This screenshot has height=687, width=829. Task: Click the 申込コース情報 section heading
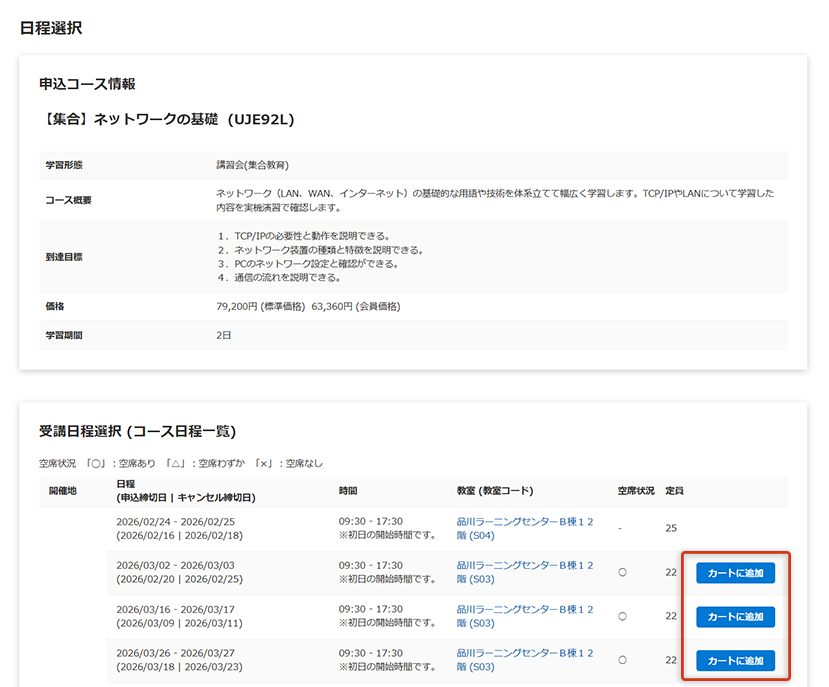(x=87, y=84)
